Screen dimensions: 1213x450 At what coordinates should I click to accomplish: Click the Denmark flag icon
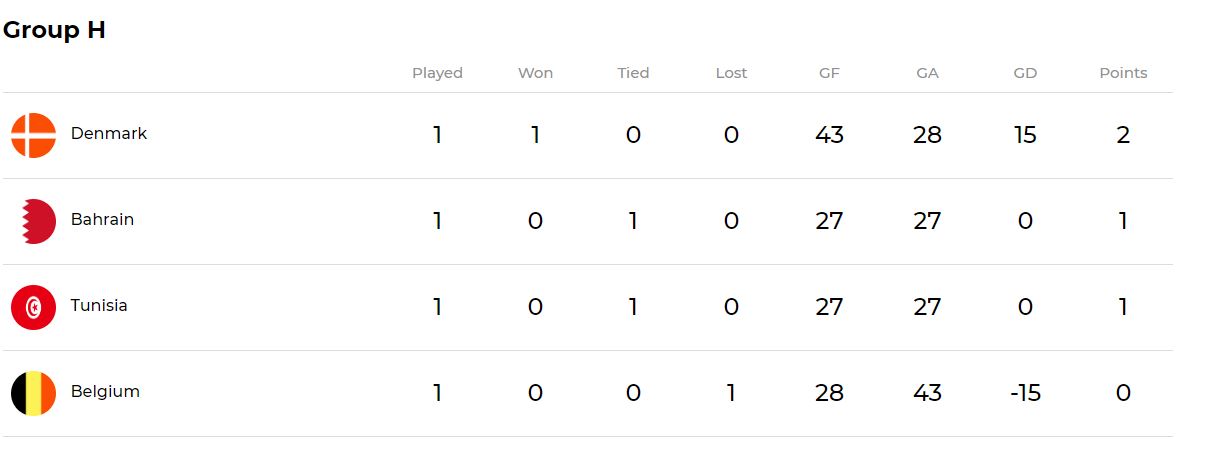pyautogui.click(x=33, y=135)
